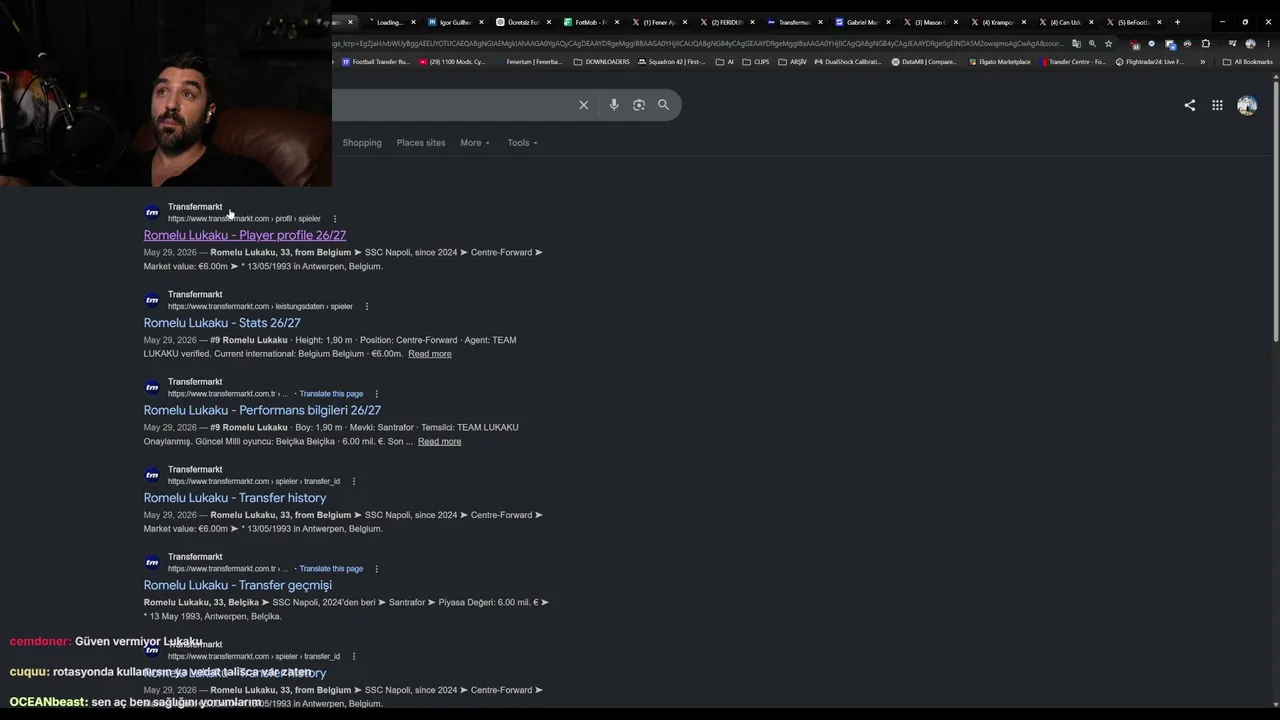The width and height of the screenshot is (1280, 720).
Task: Open the DualShock Calibration bookmark
Action: tap(848, 62)
